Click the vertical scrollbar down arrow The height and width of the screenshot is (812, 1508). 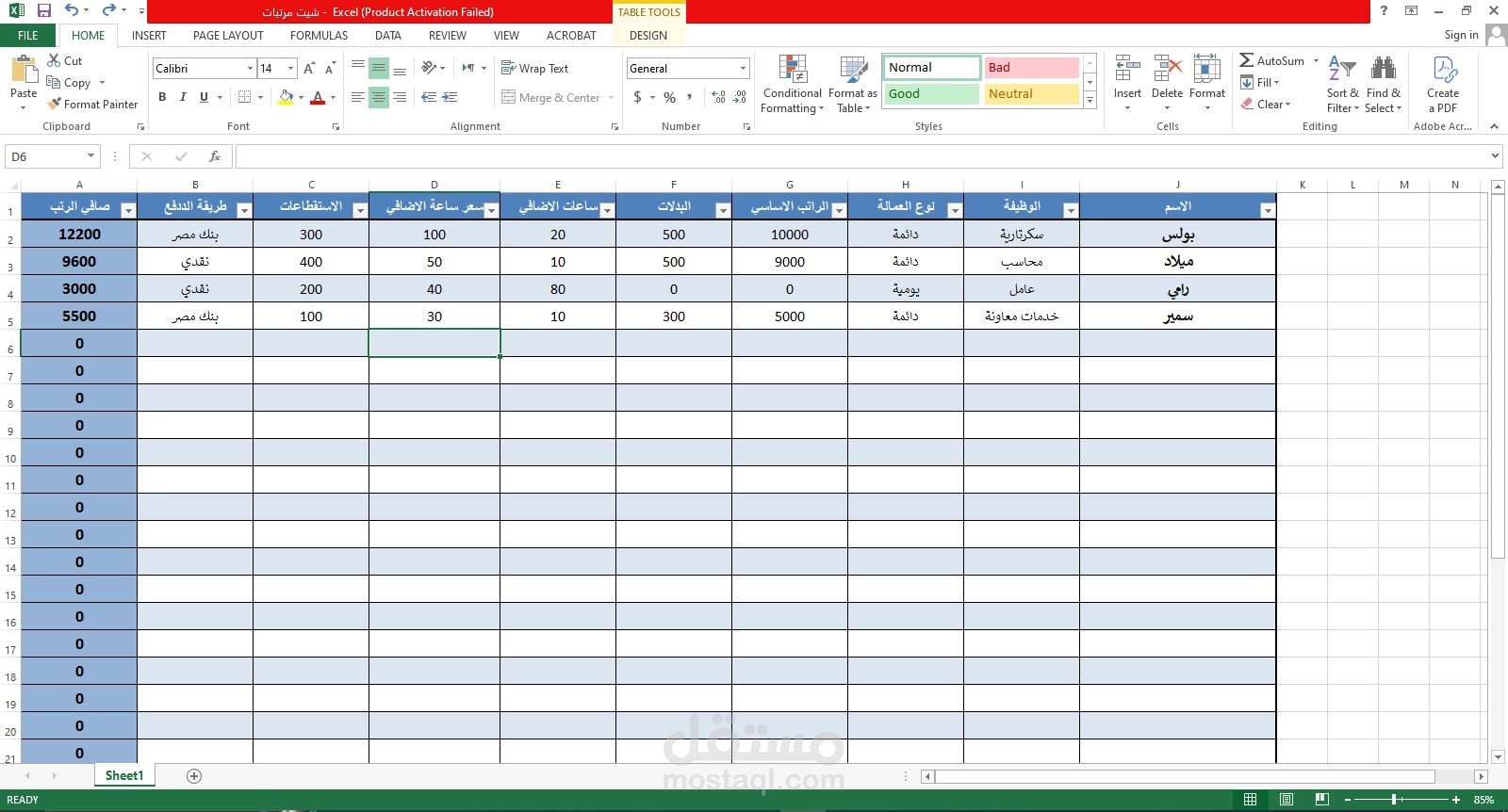pos(1498,756)
